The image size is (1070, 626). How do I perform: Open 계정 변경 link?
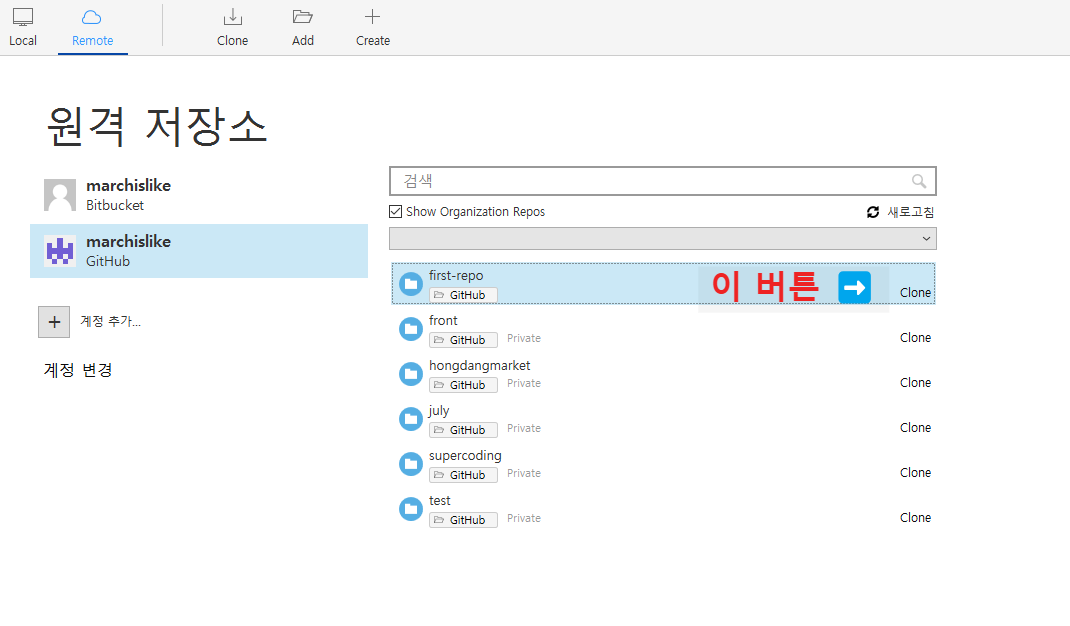click(x=78, y=370)
